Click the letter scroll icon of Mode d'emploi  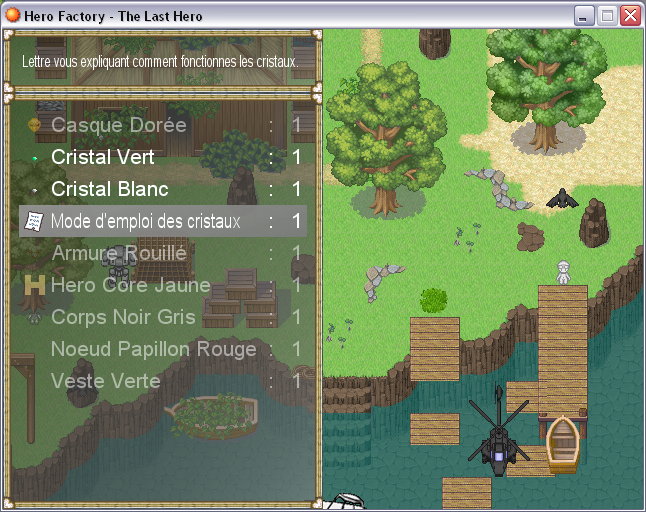point(34,221)
